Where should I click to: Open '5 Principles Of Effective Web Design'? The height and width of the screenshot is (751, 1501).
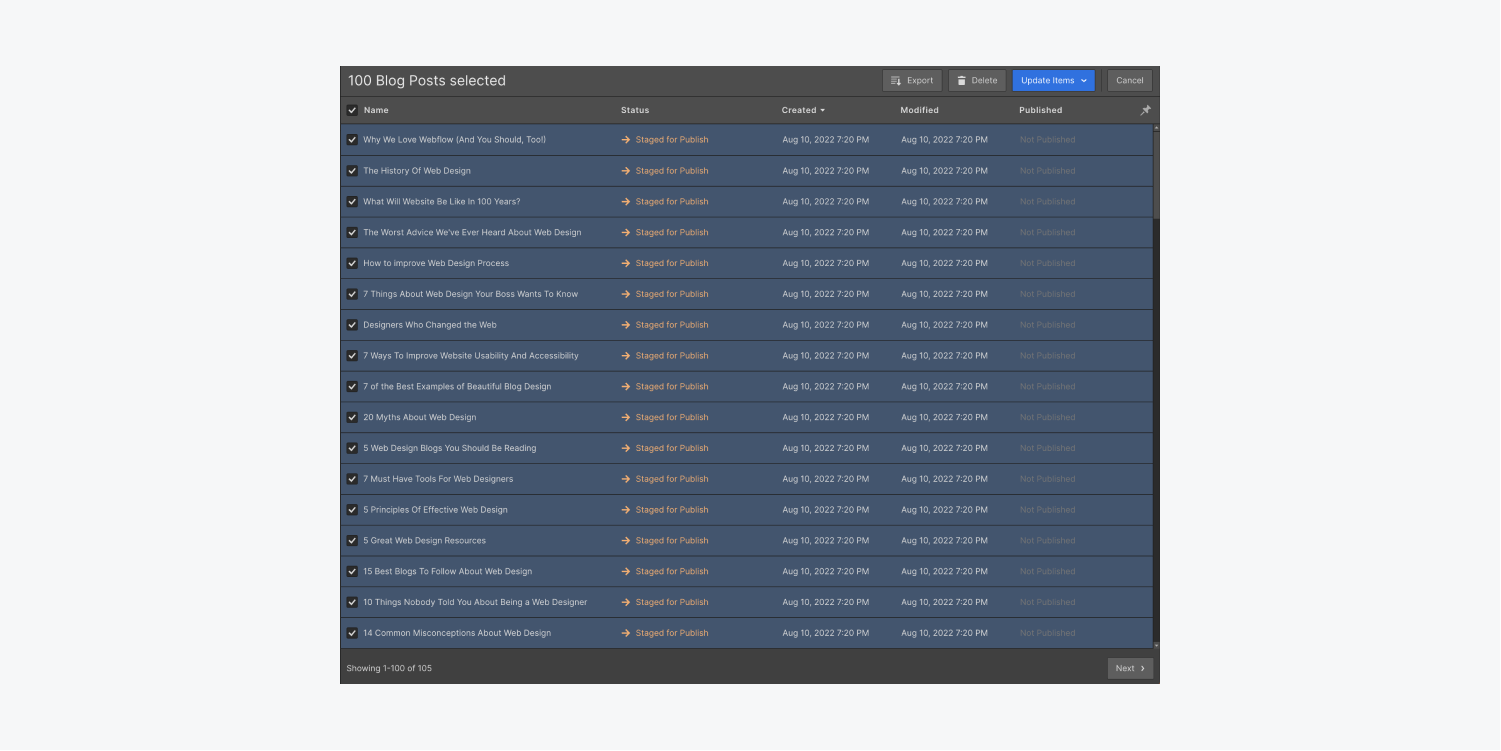[435, 510]
